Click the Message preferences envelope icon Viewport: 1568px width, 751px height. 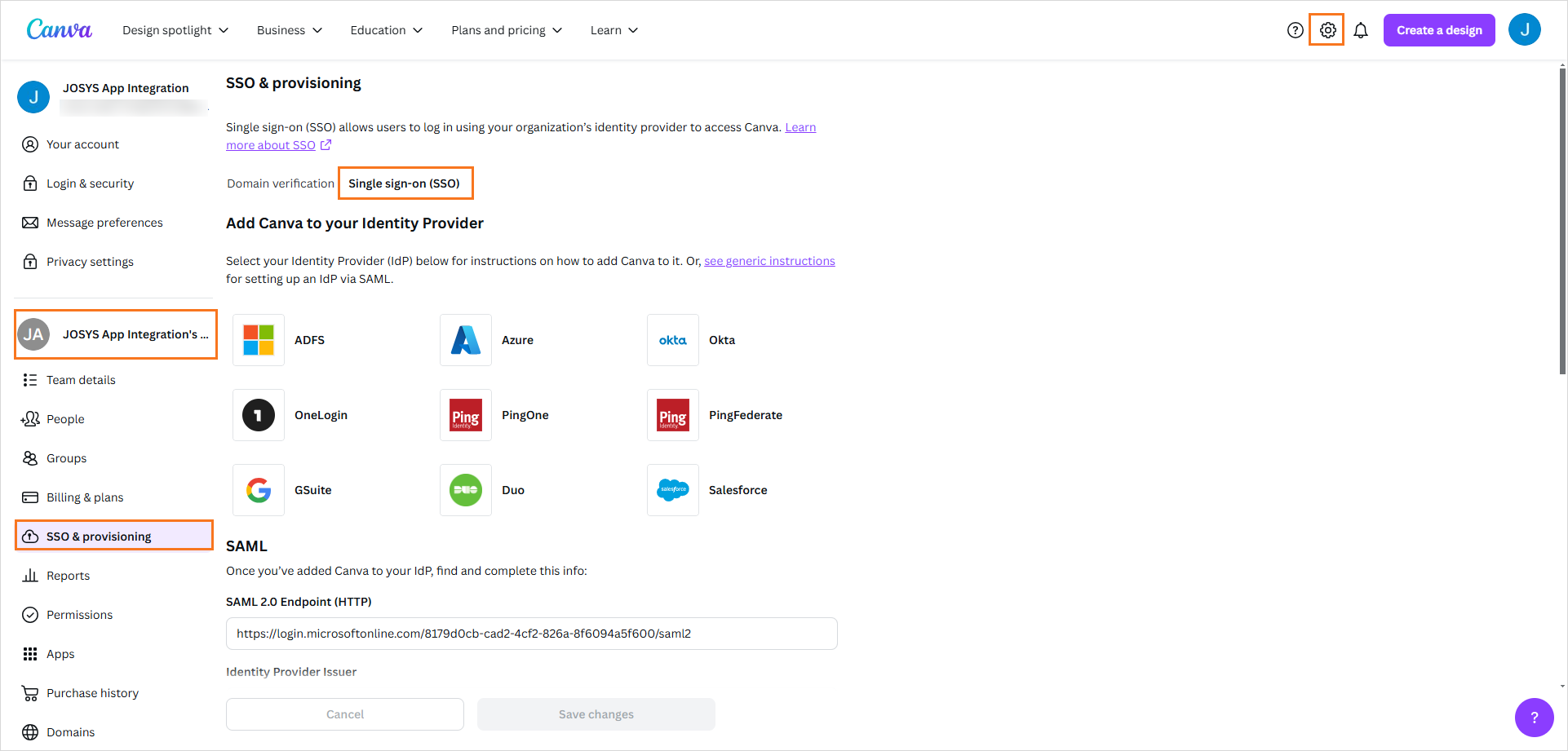[30, 223]
